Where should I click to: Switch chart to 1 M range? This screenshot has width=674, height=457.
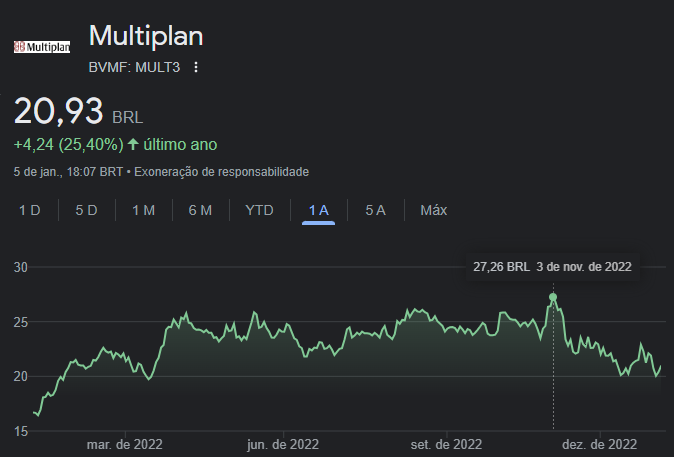[x=144, y=210]
